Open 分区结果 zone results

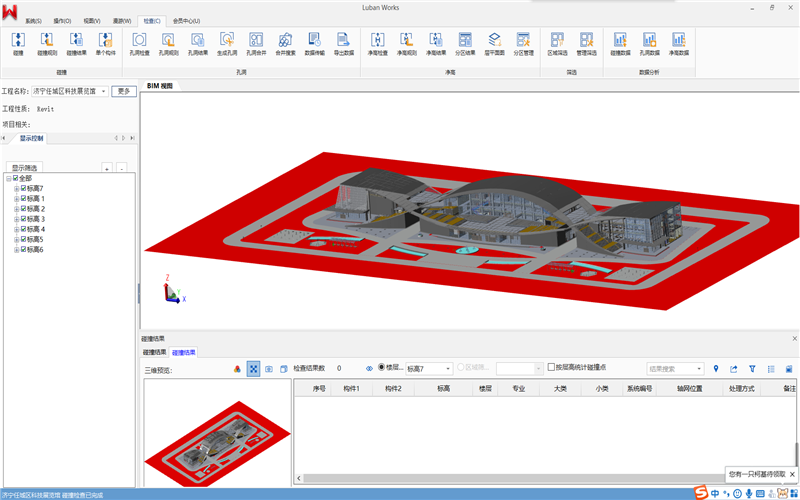pos(465,43)
